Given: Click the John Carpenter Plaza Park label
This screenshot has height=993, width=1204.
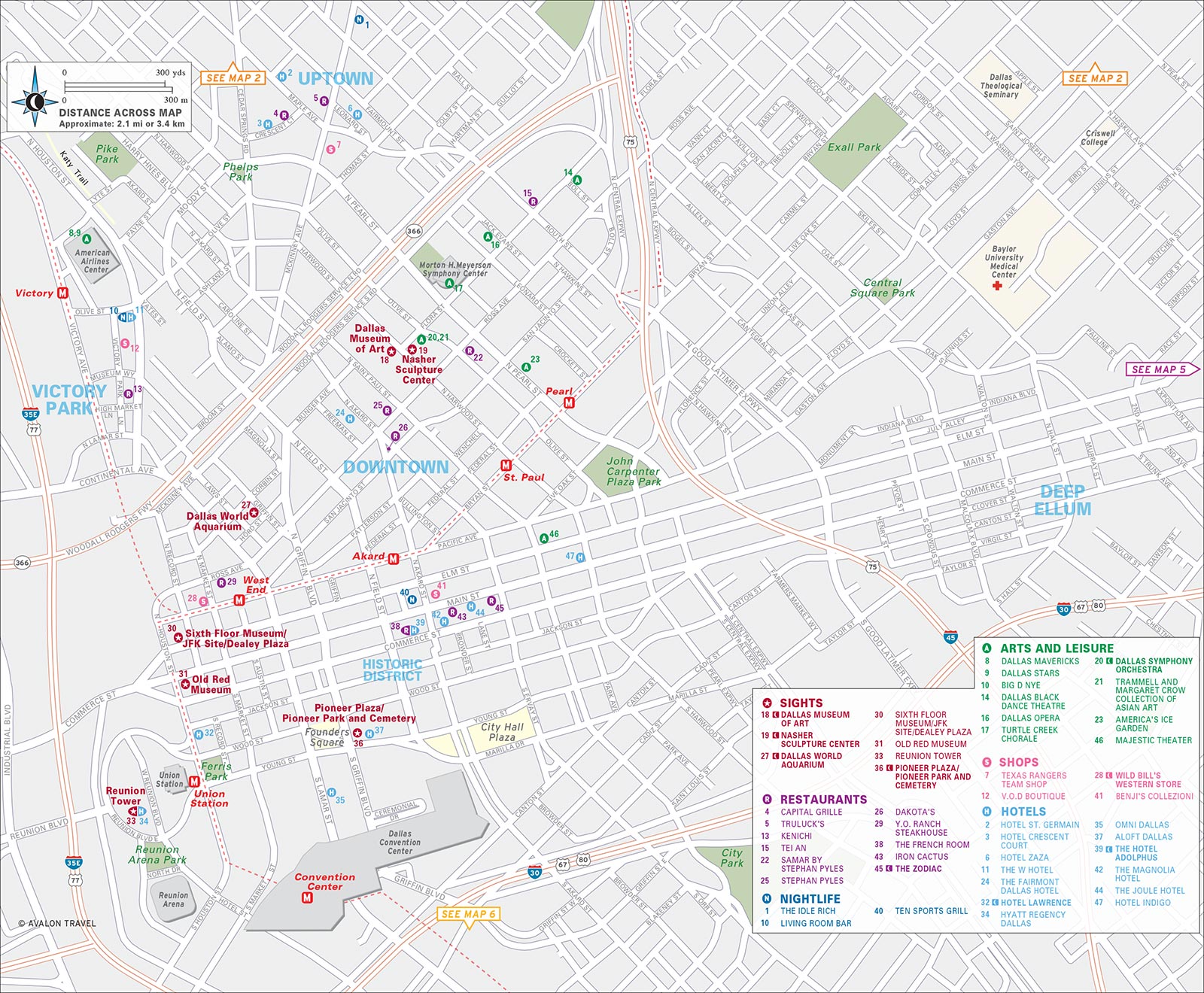Looking at the screenshot, I should click(634, 471).
